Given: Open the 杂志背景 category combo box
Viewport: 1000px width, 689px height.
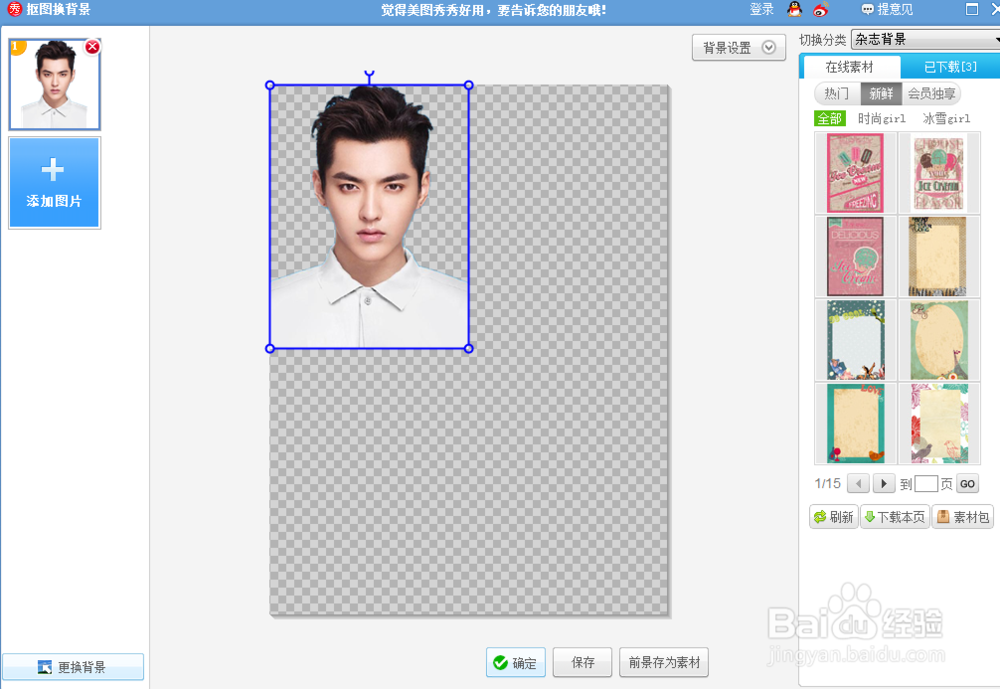Looking at the screenshot, I should (925, 40).
